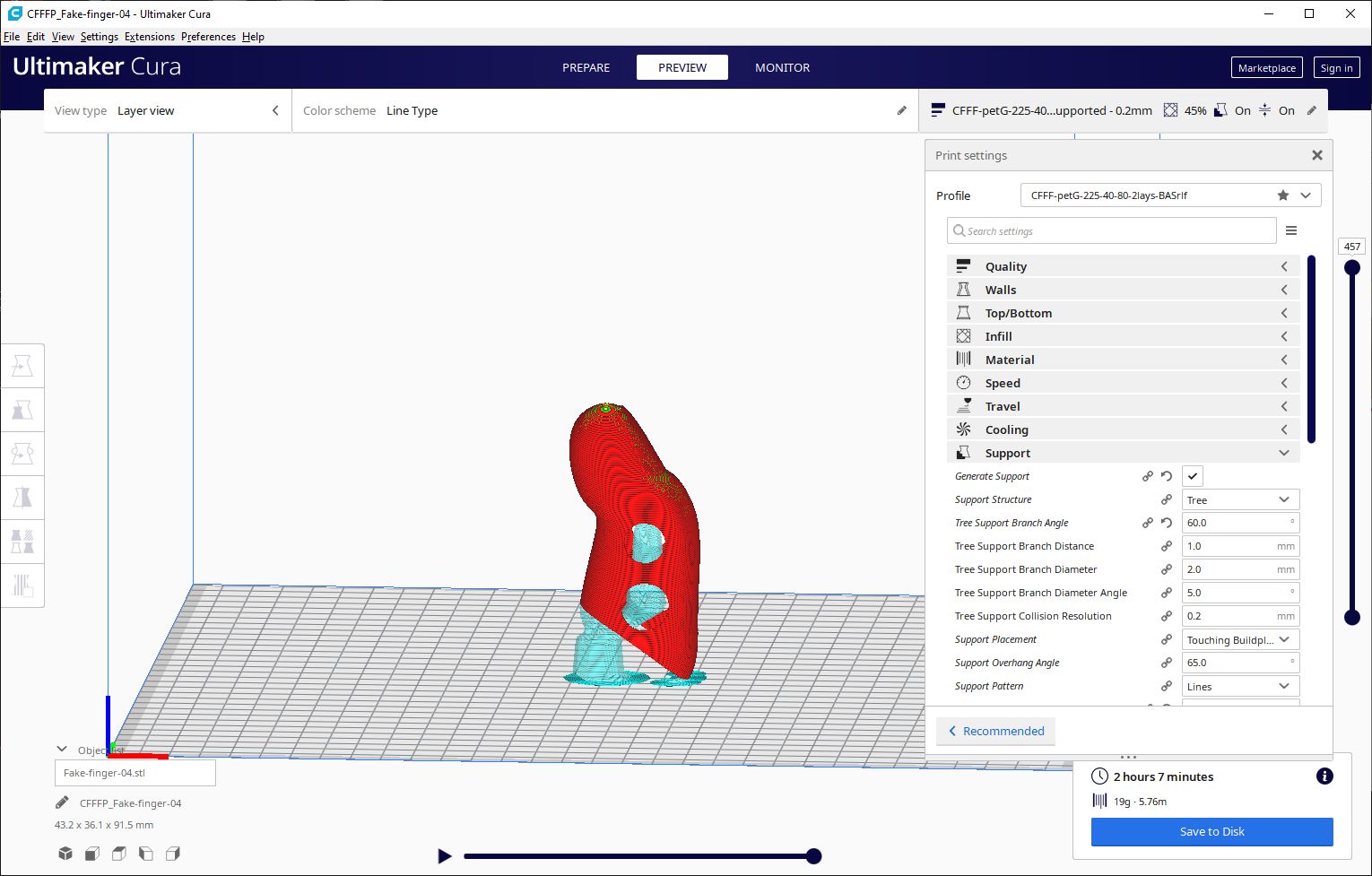Select the Scale tool in left toolbar

click(x=22, y=411)
